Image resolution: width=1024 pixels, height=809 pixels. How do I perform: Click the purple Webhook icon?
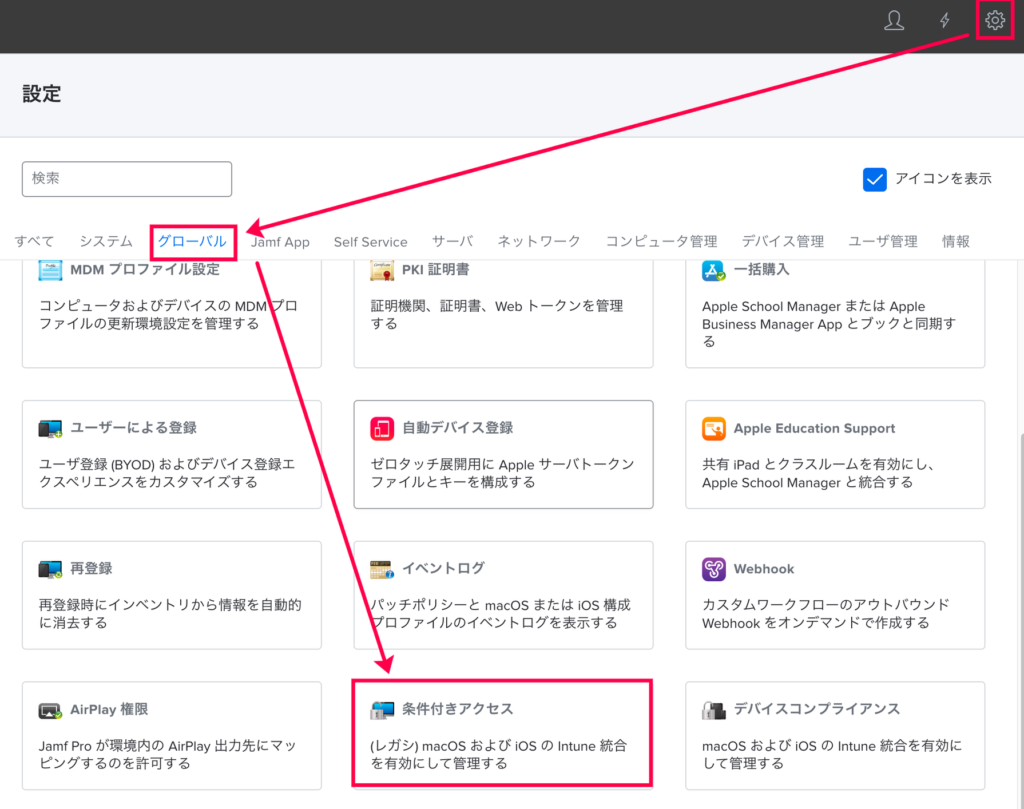[x=714, y=569]
